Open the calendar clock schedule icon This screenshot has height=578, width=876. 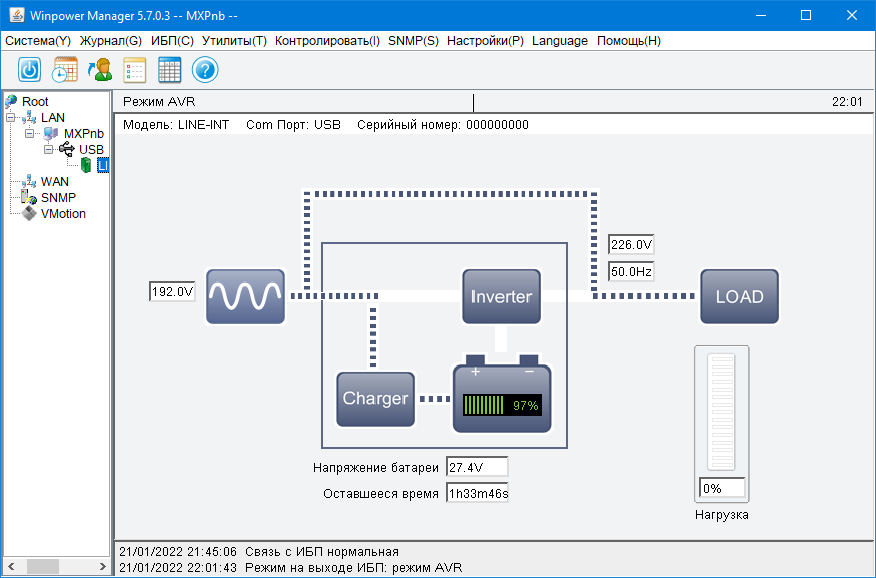pyautogui.click(x=65, y=70)
